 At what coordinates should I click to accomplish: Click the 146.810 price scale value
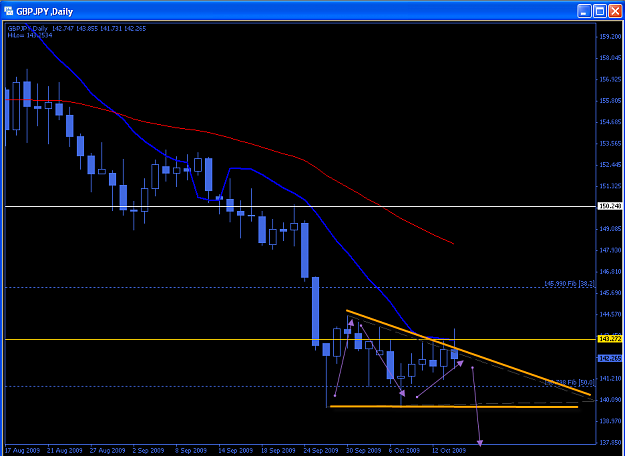tap(610, 271)
